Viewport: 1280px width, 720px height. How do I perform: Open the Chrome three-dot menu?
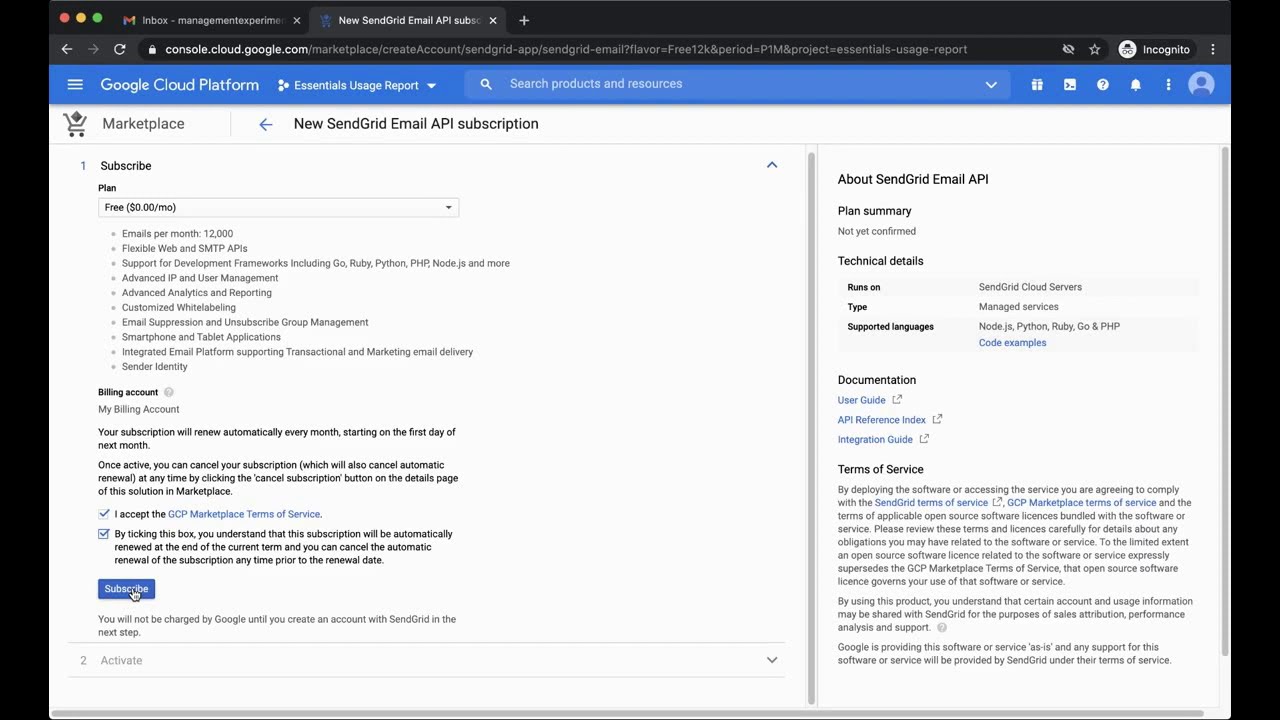coord(1213,49)
